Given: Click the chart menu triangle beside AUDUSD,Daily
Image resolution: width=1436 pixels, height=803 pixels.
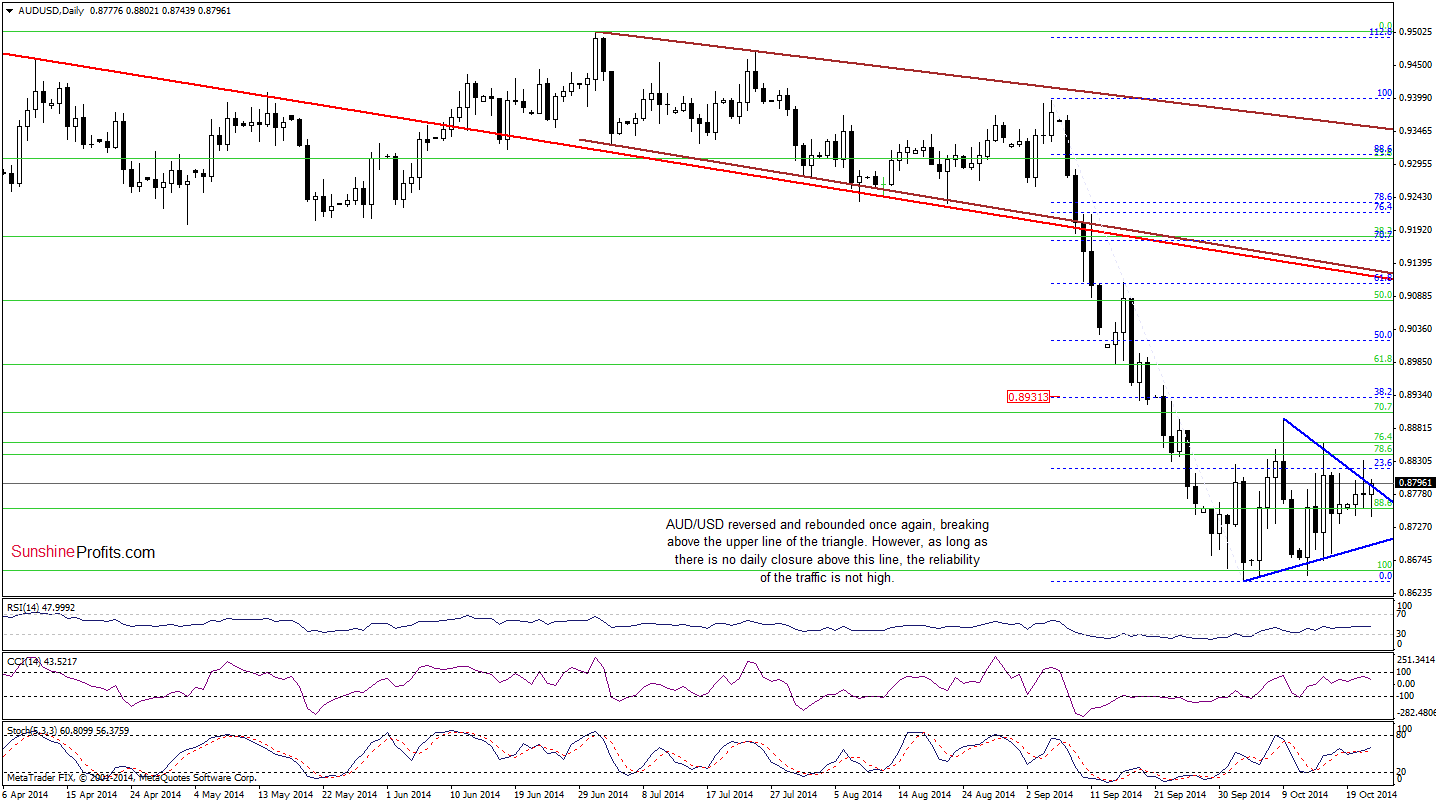Looking at the screenshot, I should [8, 9].
